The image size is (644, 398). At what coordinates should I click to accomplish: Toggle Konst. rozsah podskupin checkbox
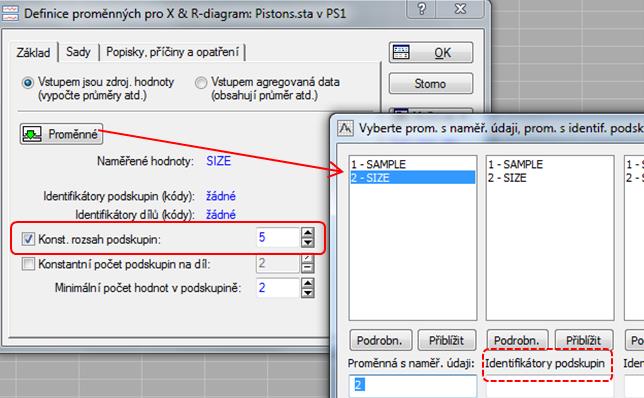[28, 239]
